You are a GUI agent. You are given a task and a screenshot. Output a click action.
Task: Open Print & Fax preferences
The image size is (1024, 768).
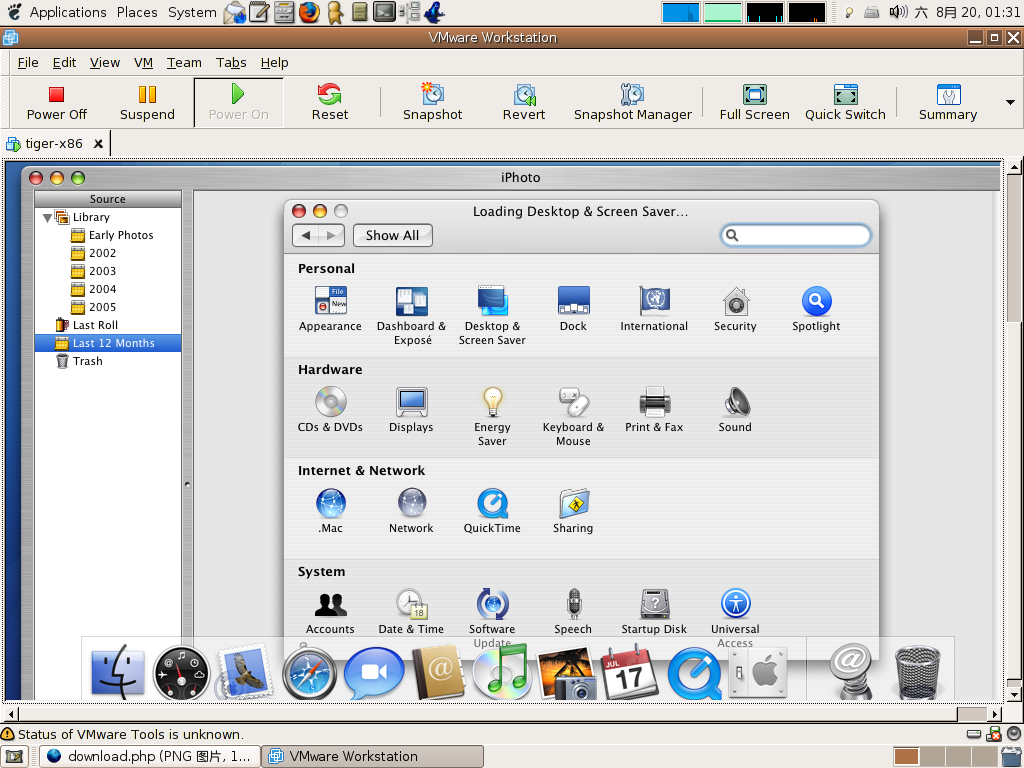(654, 410)
